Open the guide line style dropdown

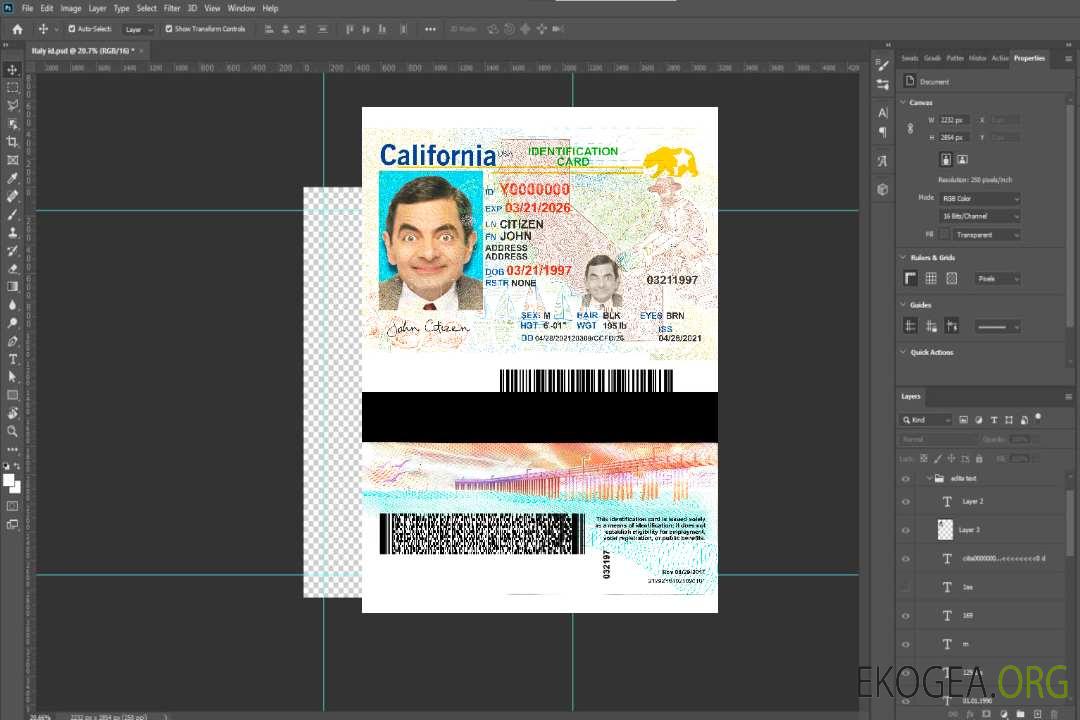click(x=998, y=327)
